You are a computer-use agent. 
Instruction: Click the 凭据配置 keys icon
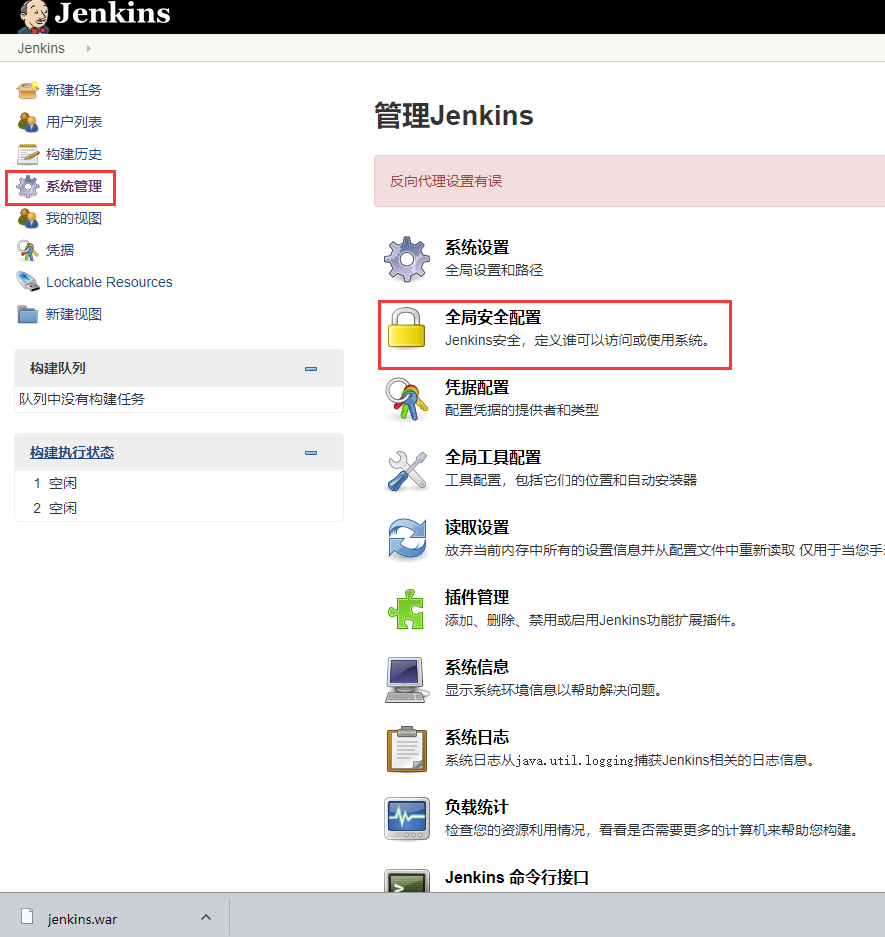click(x=406, y=399)
